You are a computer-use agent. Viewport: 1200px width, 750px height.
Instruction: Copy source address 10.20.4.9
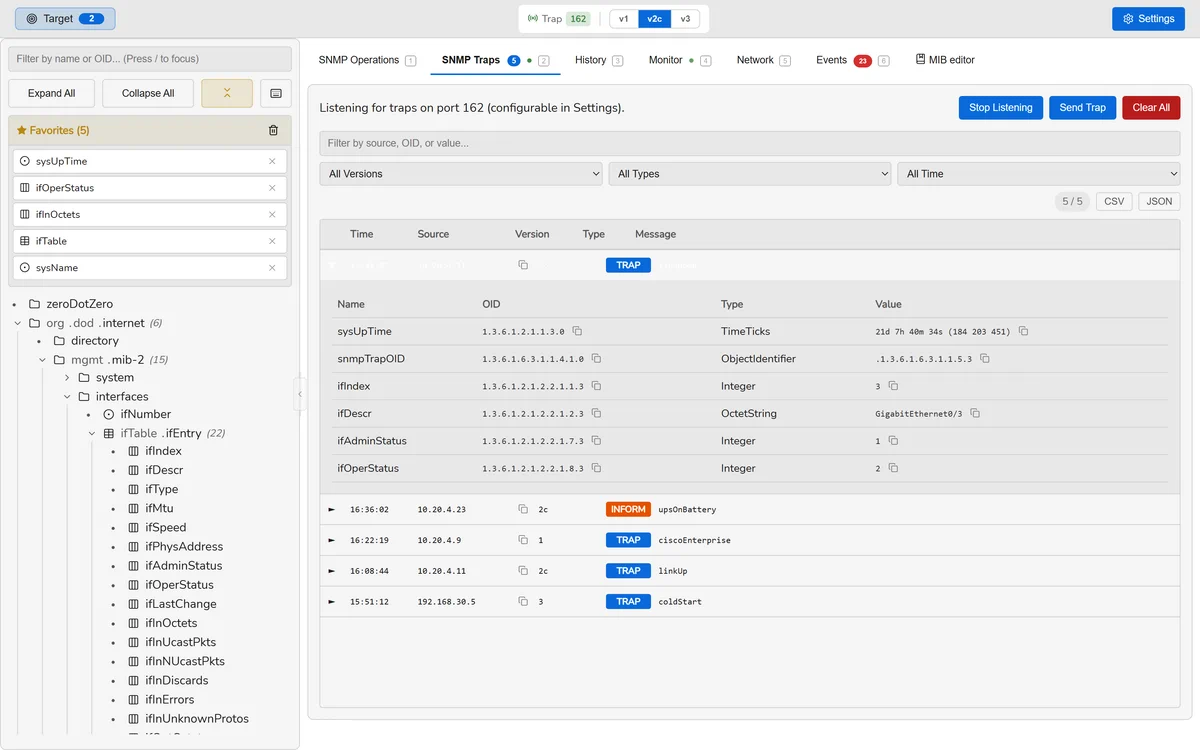tap(523, 540)
